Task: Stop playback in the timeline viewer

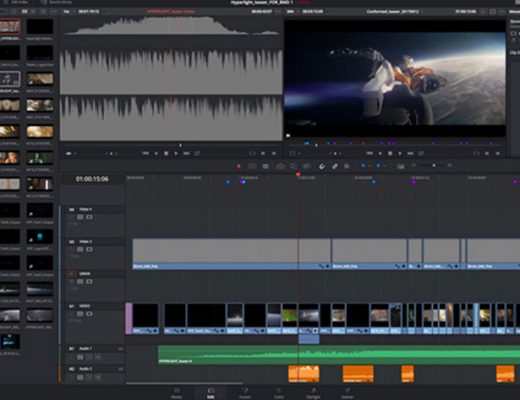Action: pos(390,153)
